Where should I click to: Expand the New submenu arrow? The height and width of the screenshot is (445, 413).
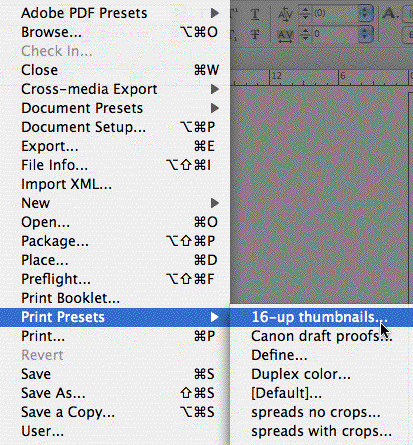[215, 203]
